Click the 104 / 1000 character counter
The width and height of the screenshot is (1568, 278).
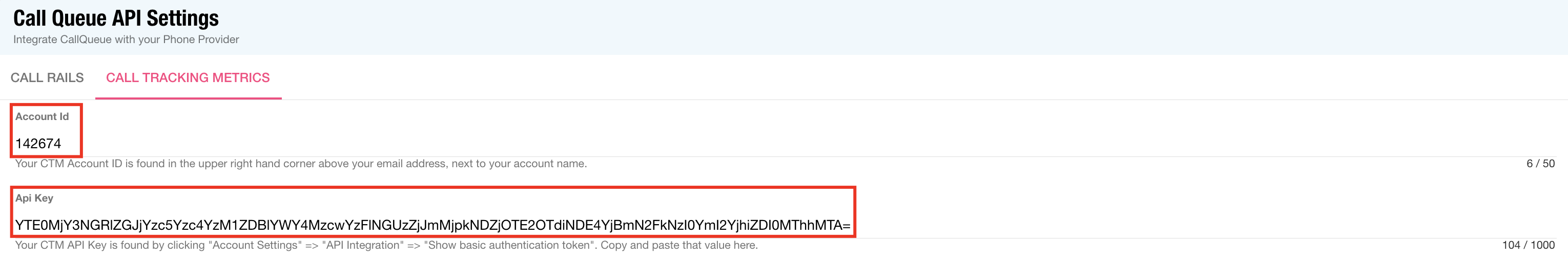(1528, 245)
